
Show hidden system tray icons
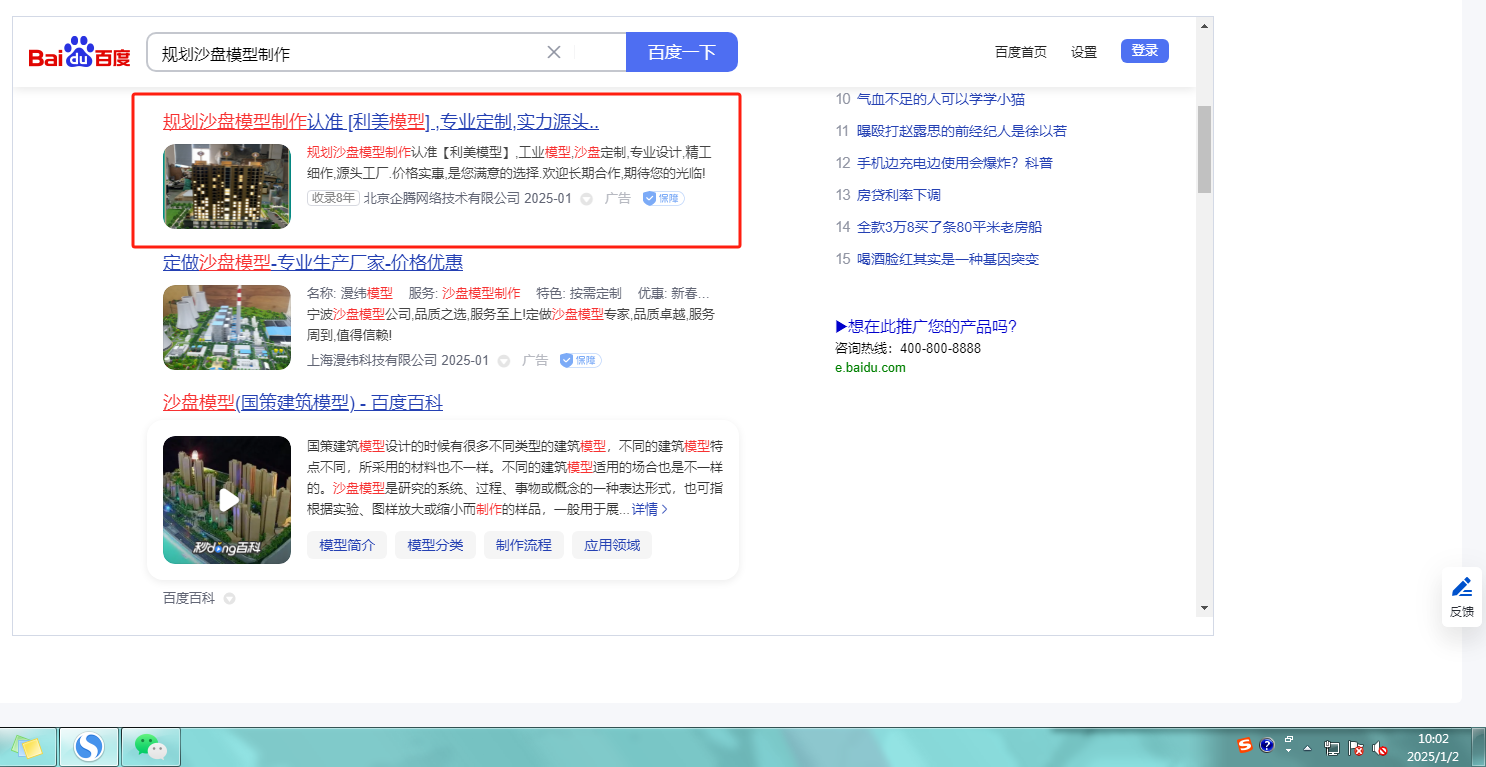1307,747
